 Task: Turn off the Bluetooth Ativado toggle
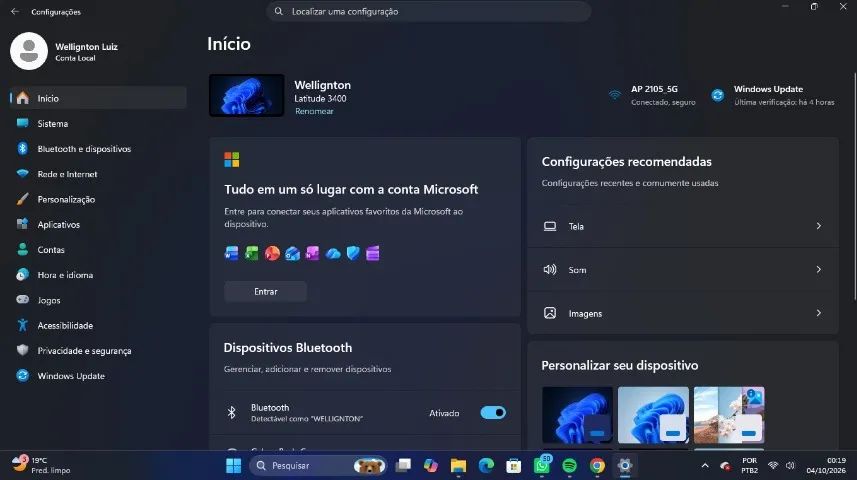coord(493,413)
